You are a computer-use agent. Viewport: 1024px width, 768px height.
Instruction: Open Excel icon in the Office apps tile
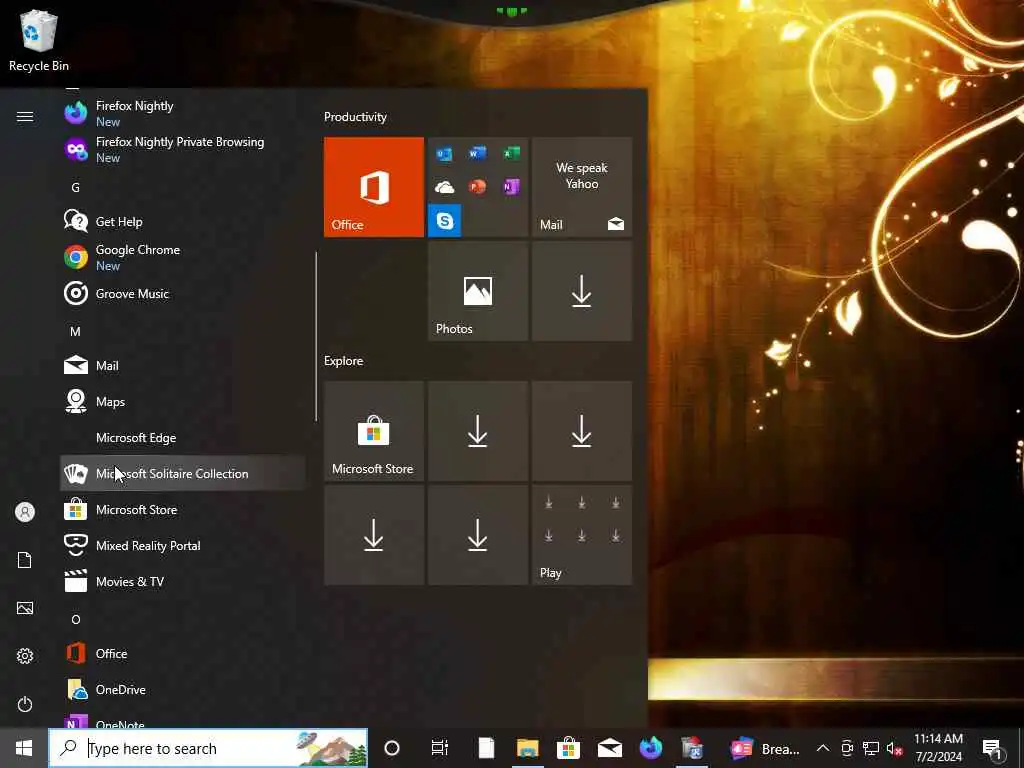[x=511, y=153]
